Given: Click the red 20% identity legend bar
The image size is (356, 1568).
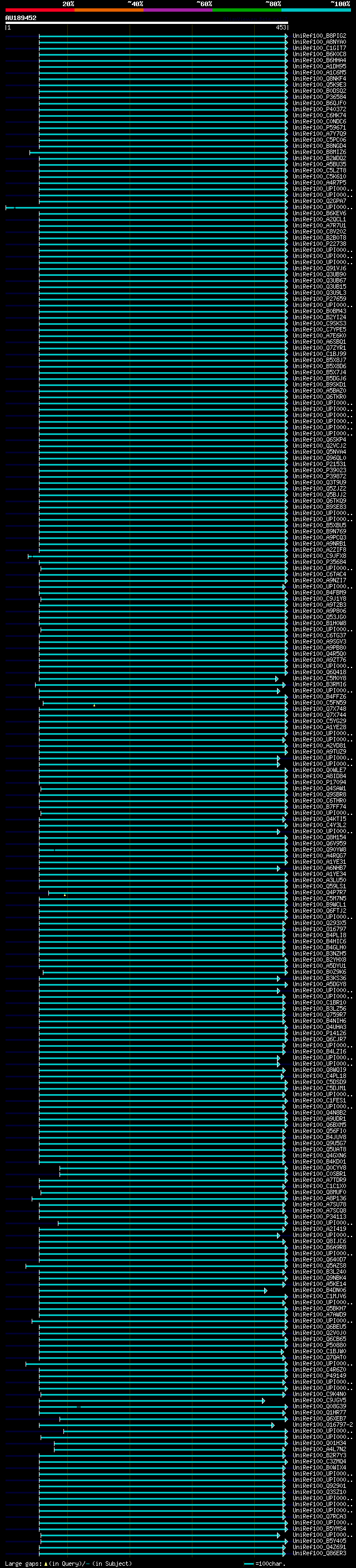Looking at the screenshot, I should pyautogui.click(x=40, y=10).
